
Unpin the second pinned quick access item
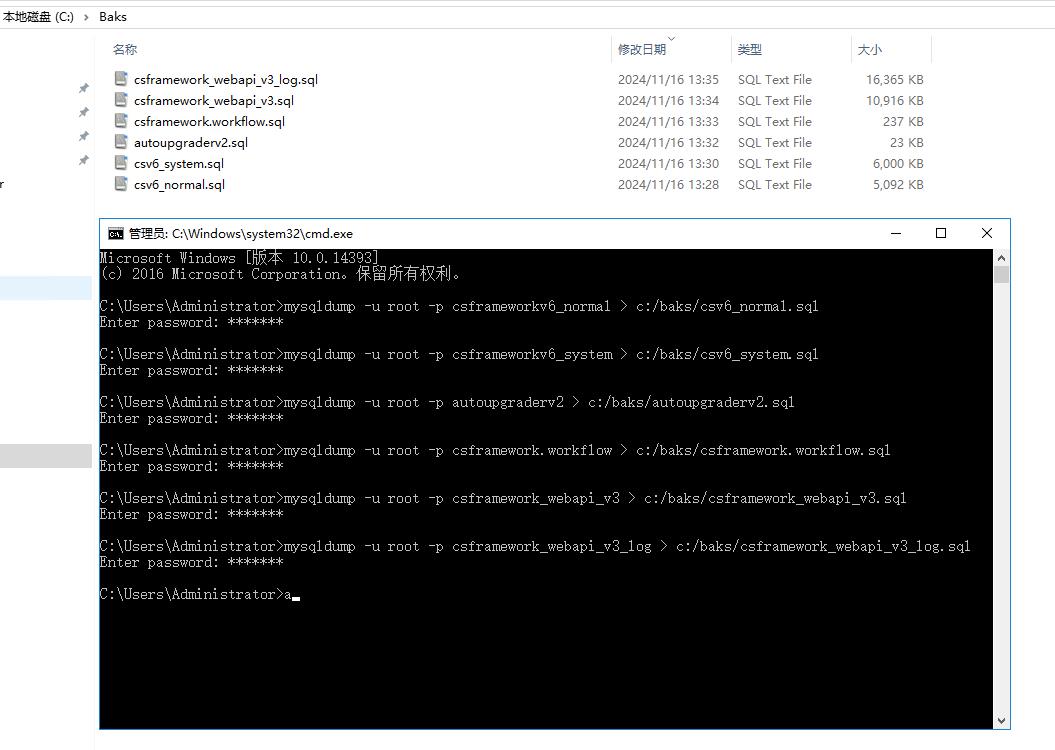click(x=84, y=112)
